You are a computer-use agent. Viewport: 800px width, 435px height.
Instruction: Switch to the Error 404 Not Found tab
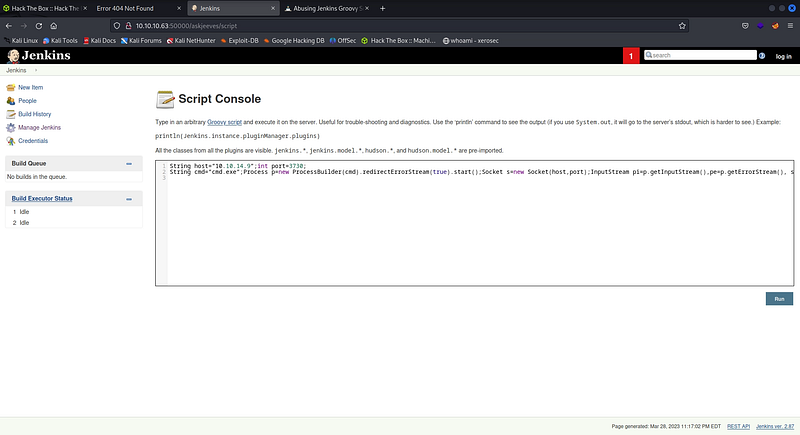click(x=138, y=8)
